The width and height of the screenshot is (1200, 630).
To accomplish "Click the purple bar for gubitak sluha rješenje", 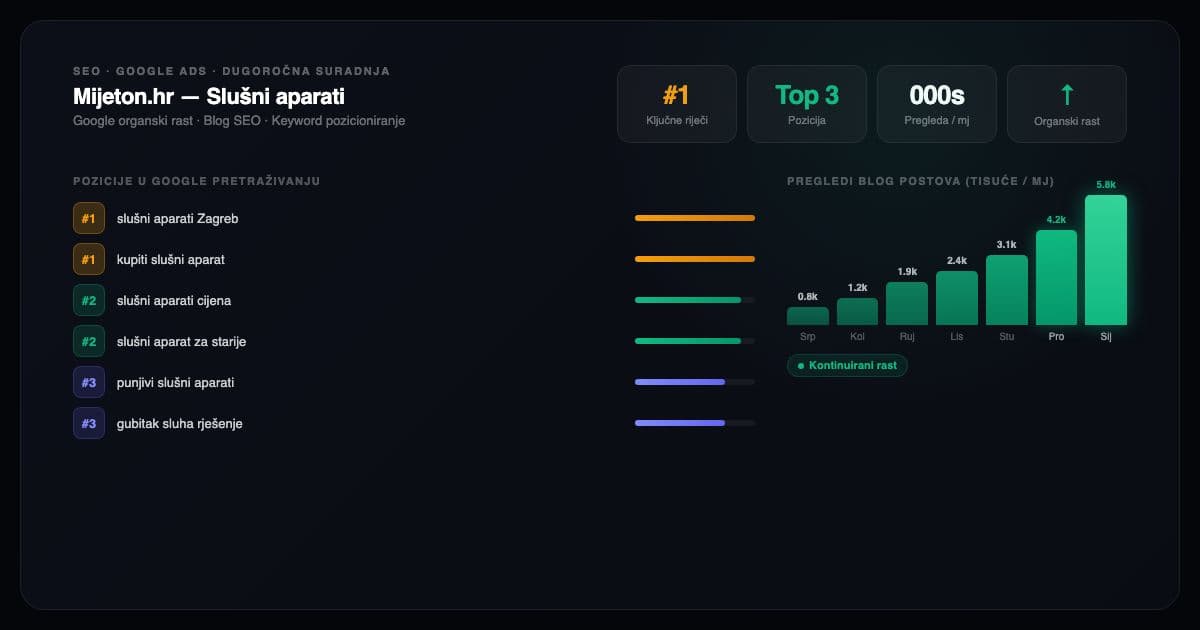I will tap(680, 423).
